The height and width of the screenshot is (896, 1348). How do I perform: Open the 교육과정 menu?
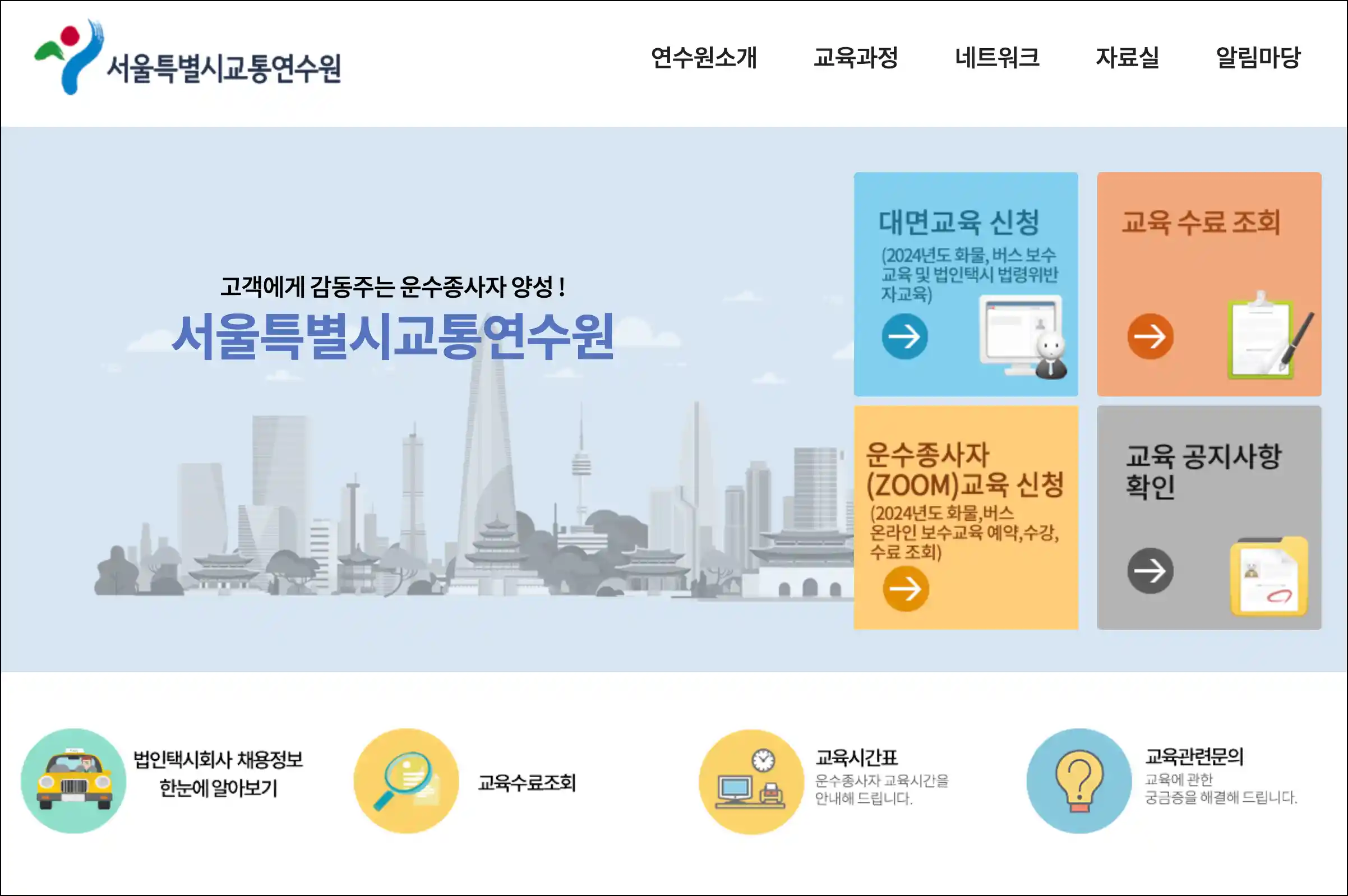coord(856,58)
